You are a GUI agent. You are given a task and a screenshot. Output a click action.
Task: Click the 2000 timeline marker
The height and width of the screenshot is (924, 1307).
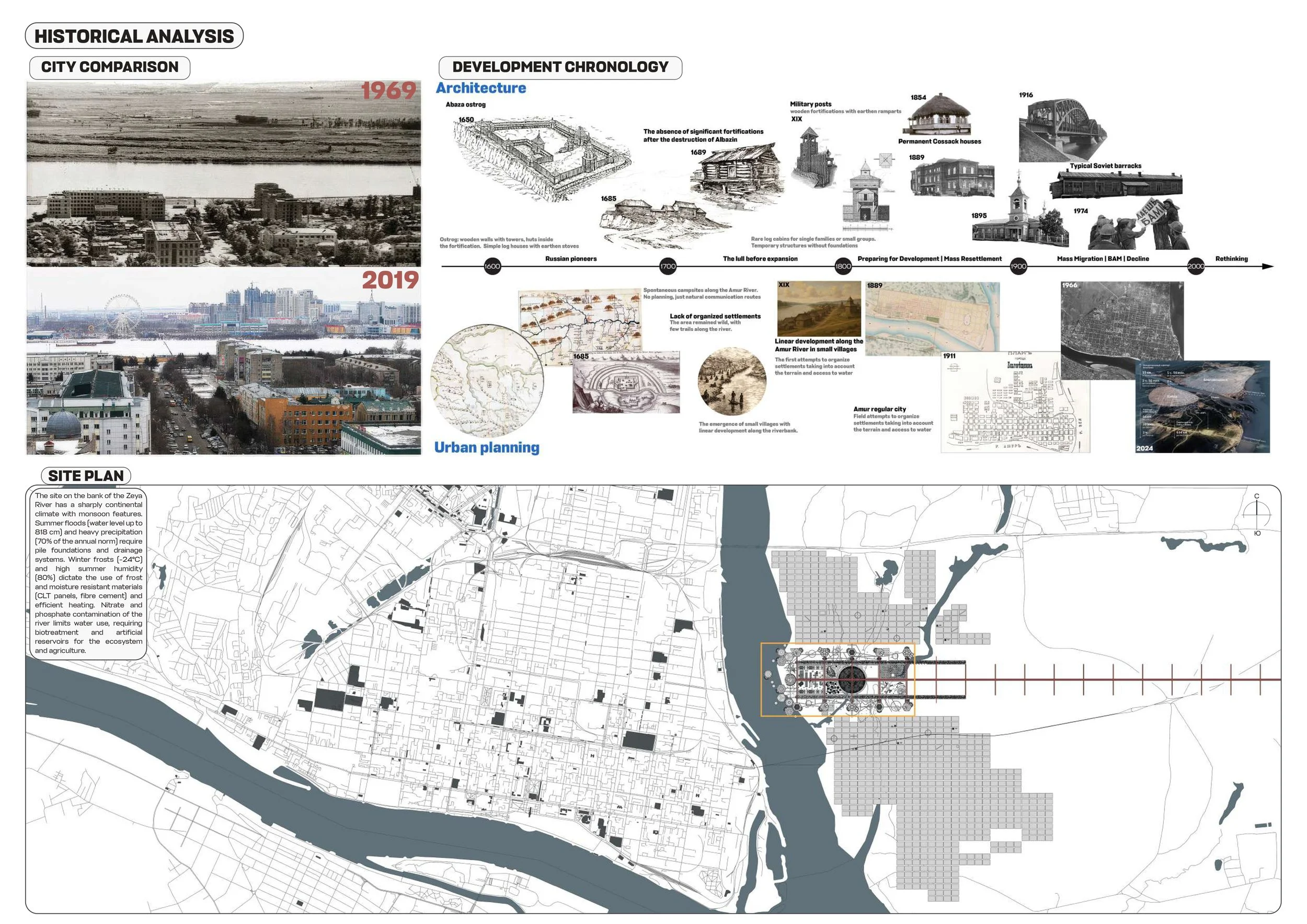[1196, 266]
